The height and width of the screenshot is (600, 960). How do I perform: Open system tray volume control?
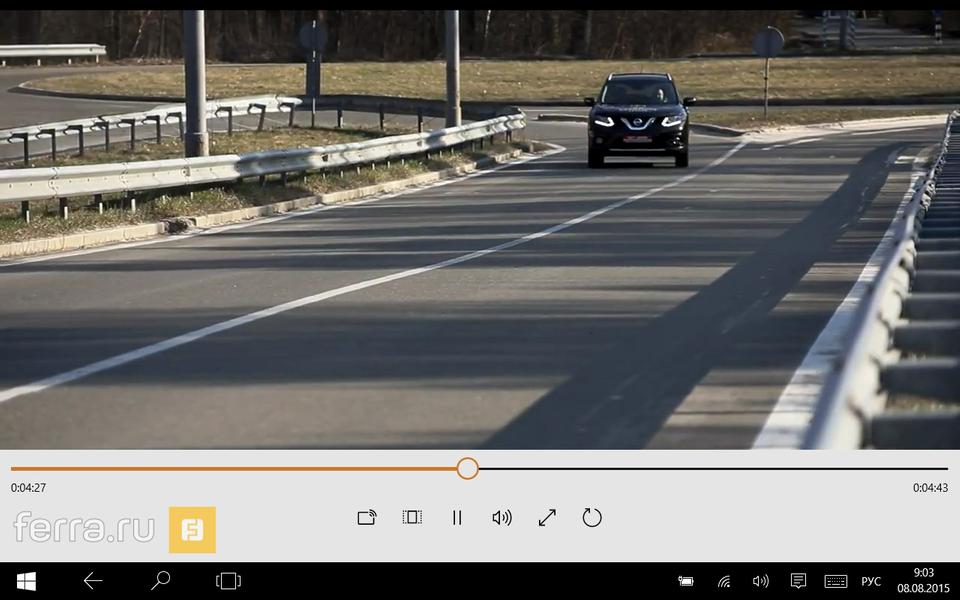[x=760, y=581]
